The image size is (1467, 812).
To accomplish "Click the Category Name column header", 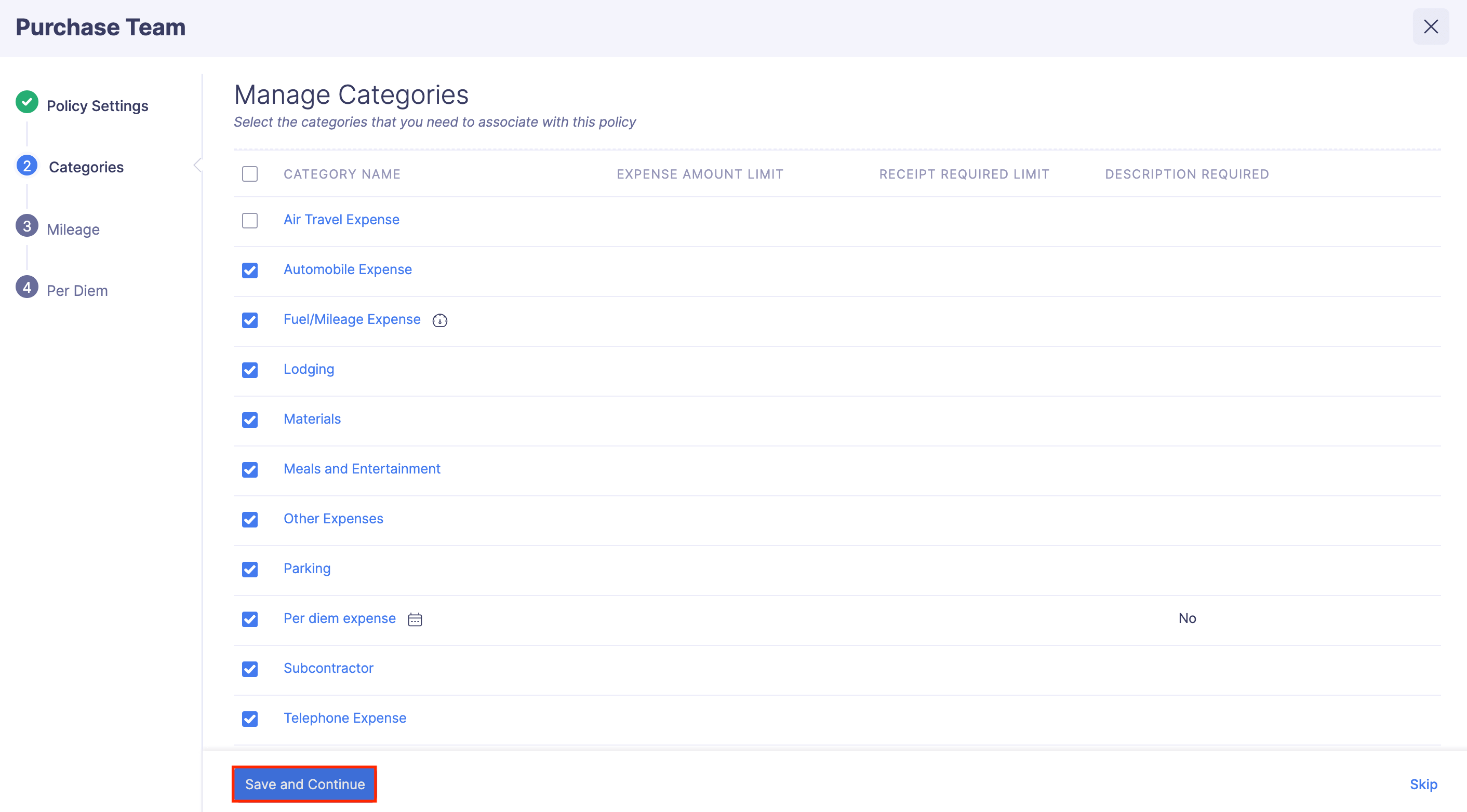I will click(342, 173).
